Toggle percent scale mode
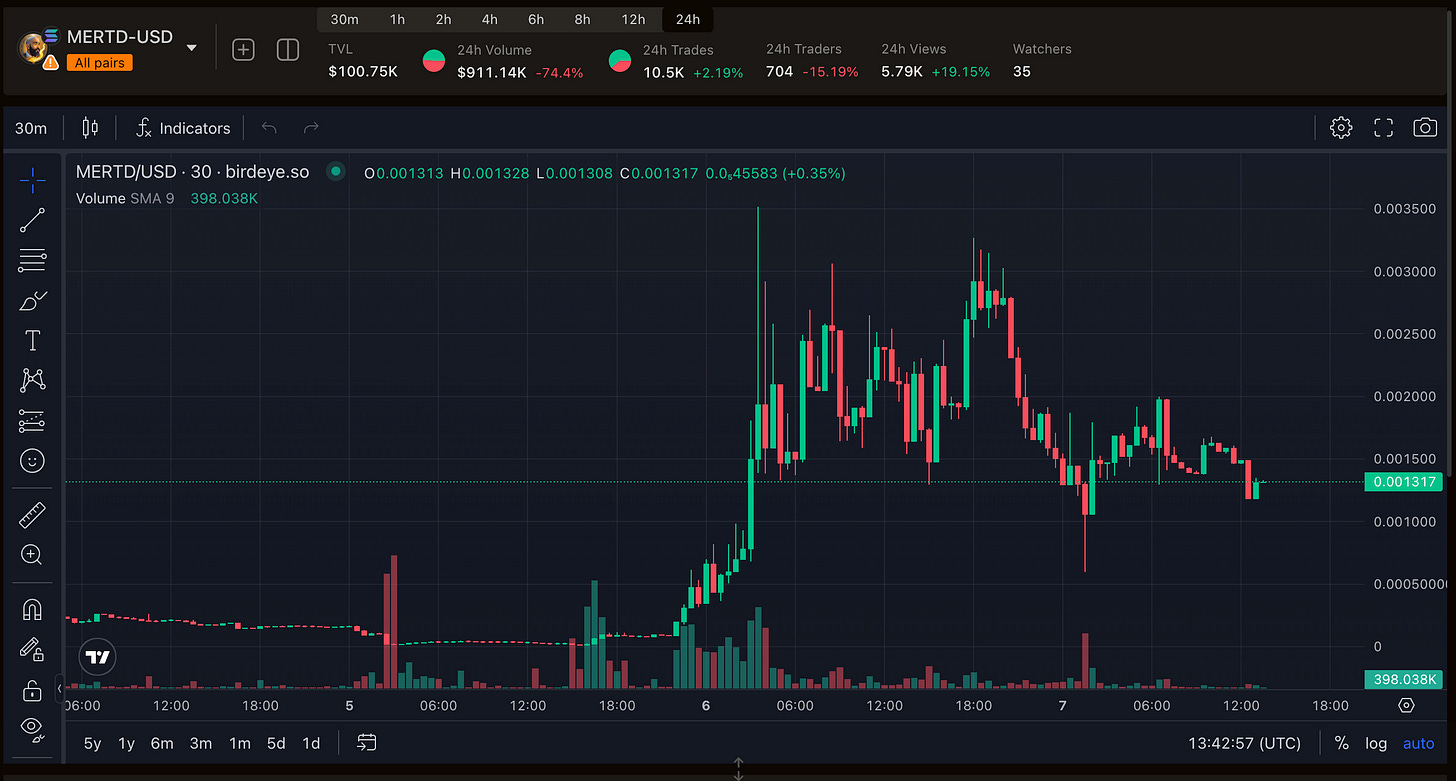 click(1341, 743)
